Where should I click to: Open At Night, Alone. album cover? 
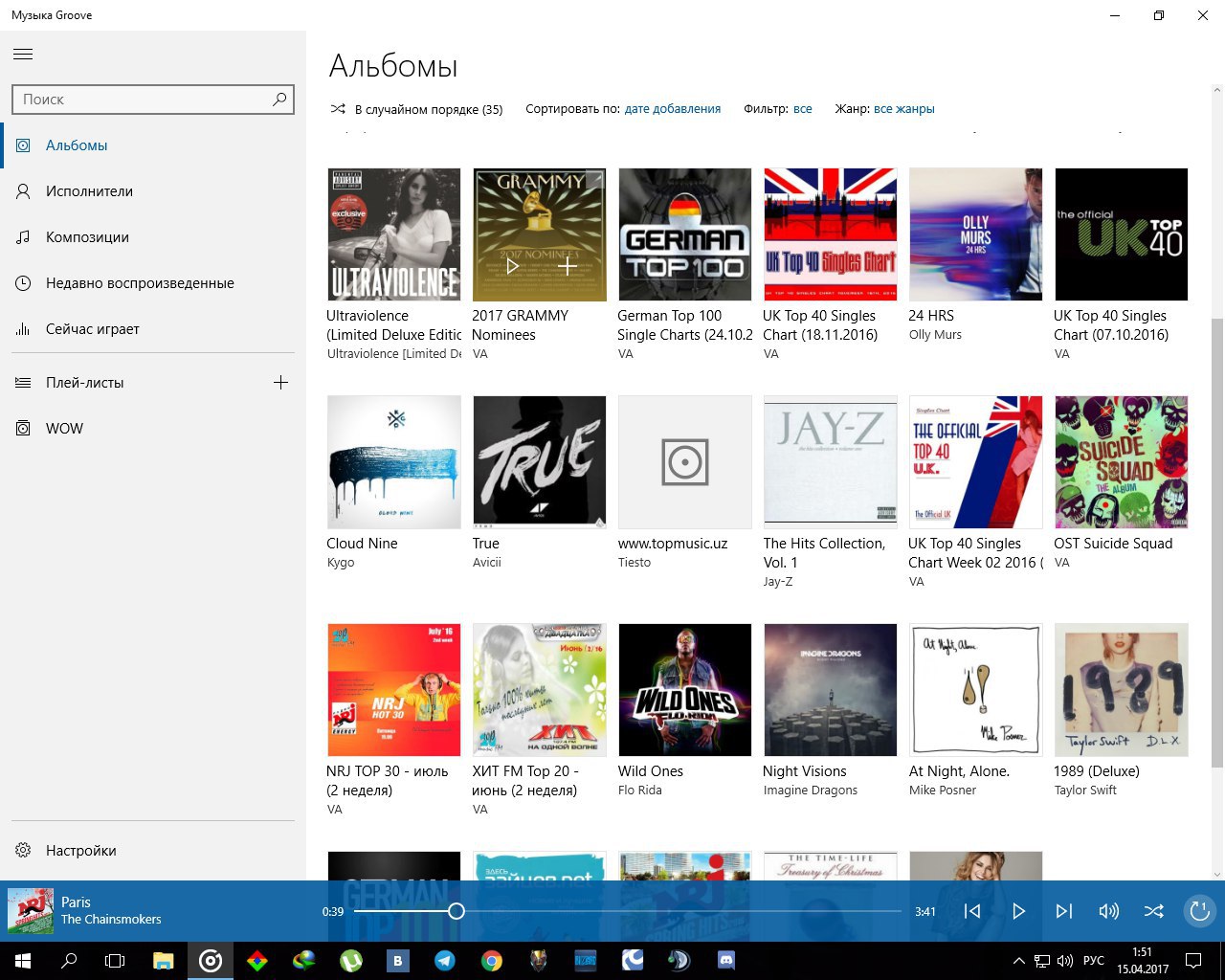point(976,690)
